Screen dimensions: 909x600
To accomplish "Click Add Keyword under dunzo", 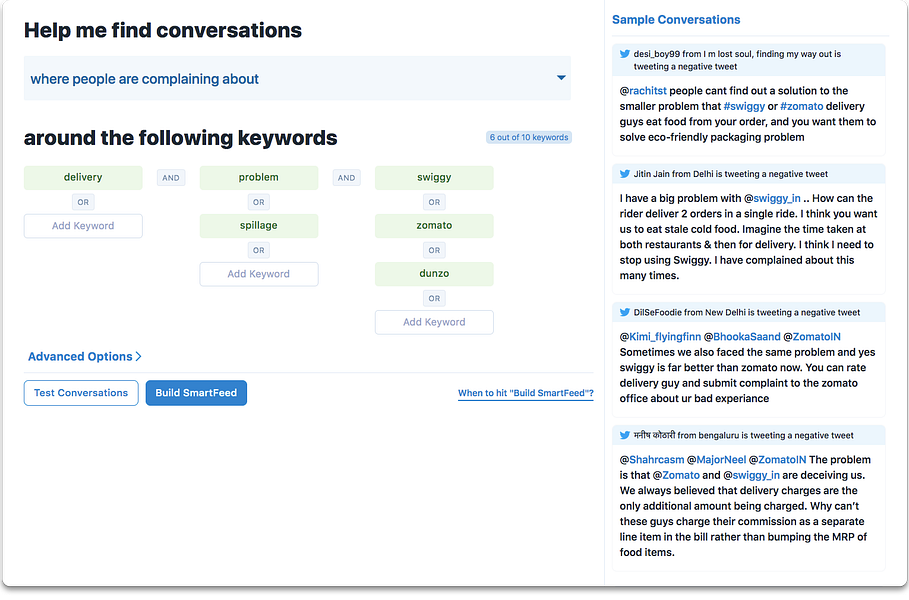I will pos(434,322).
